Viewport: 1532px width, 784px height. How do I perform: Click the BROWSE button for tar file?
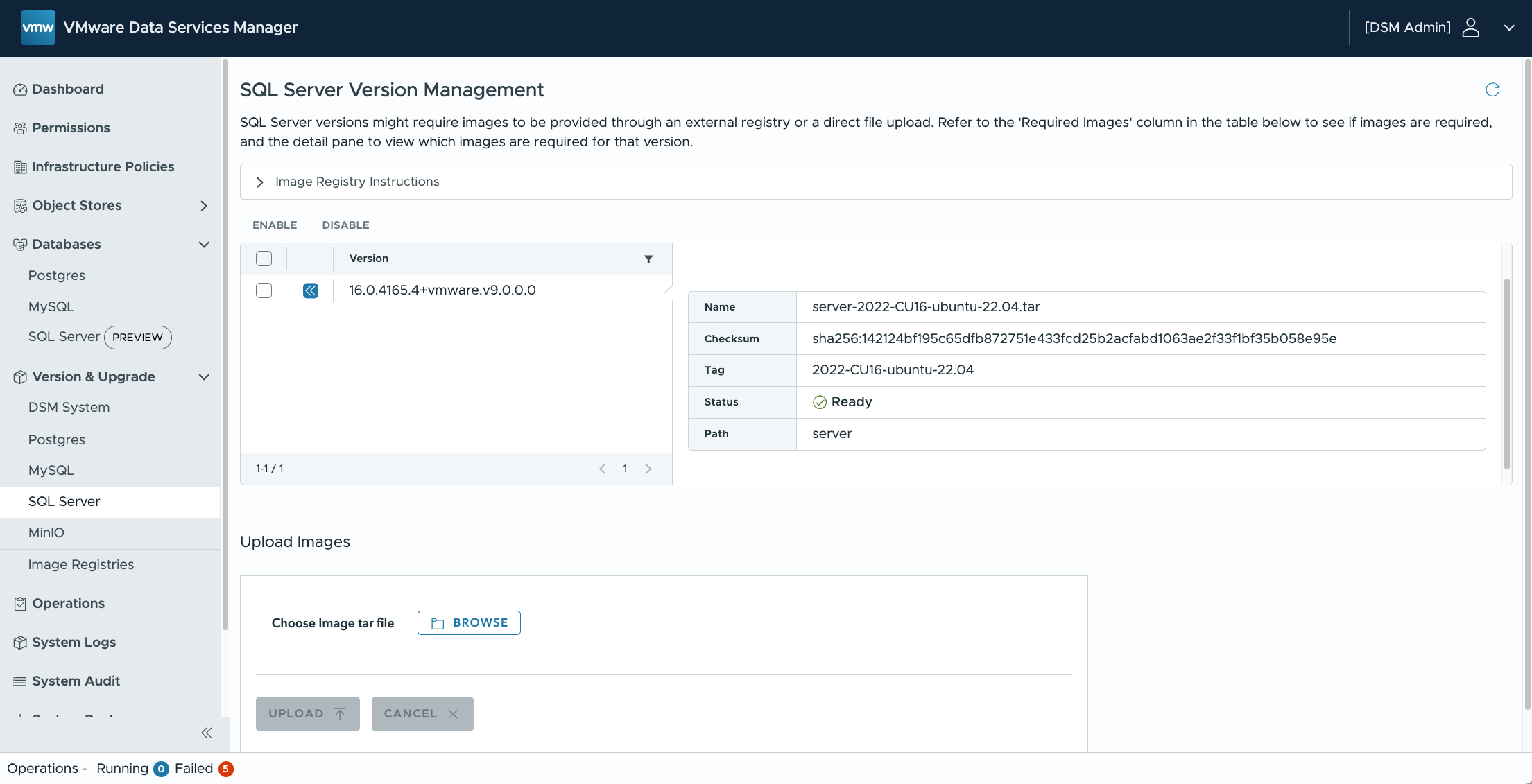point(469,622)
